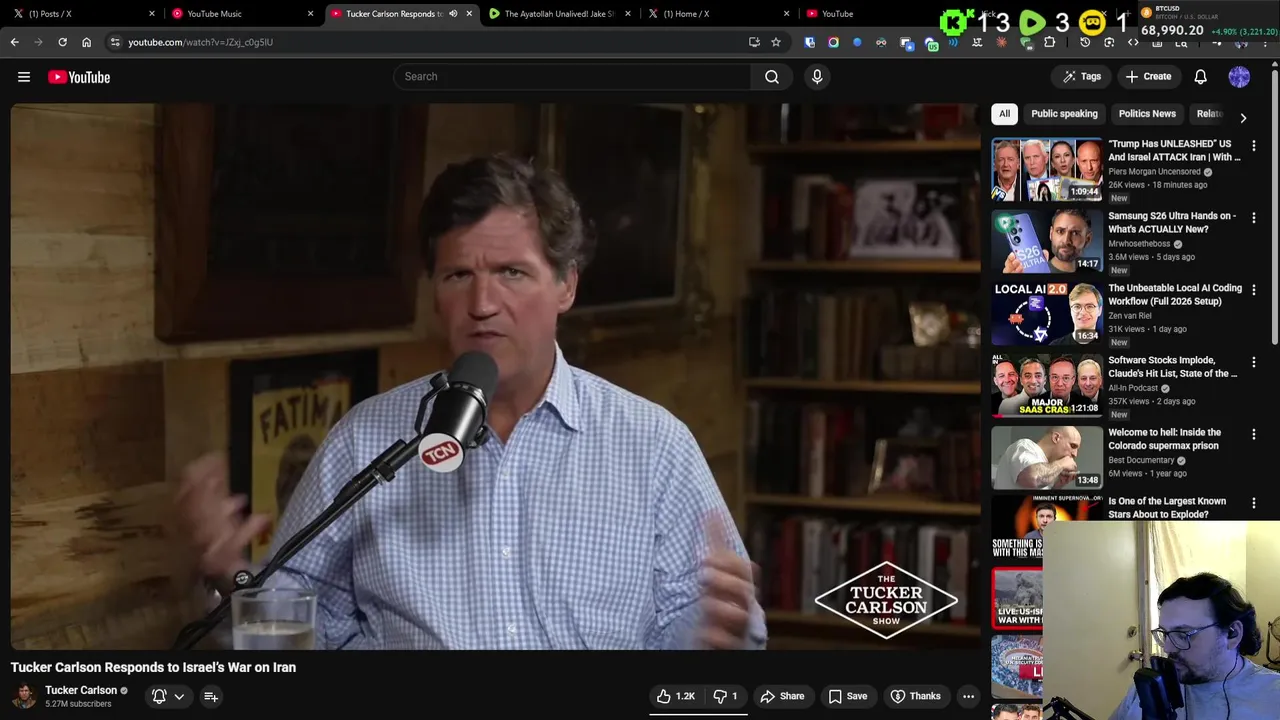This screenshot has width=1280, height=720.
Task: Open YouTube notifications bell in header
Action: coord(1200,76)
